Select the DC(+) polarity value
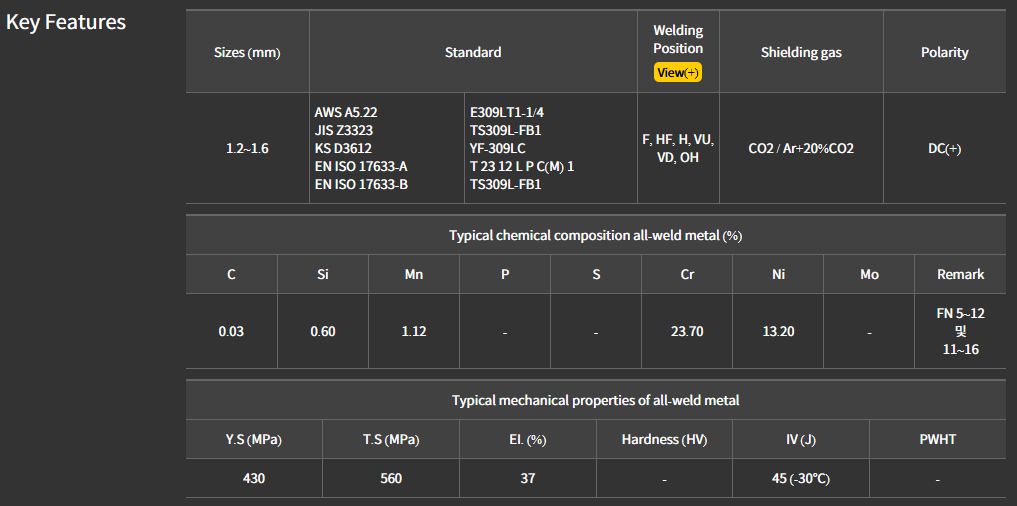The image size is (1017, 506). coord(944,148)
